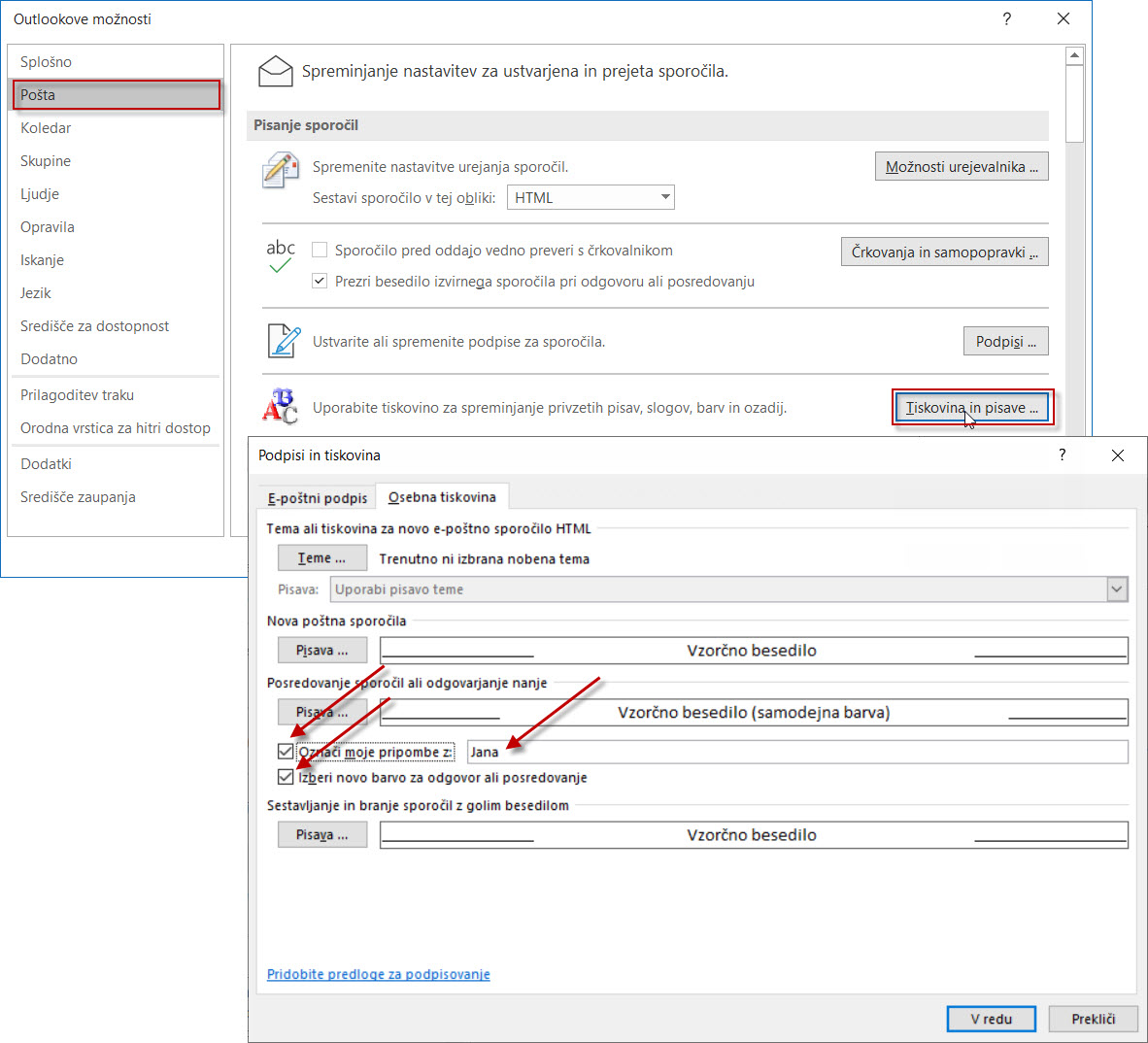The height and width of the screenshot is (1043, 1148).
Task: Open Dodatno options in sidebar
Action: pos(116,358)
